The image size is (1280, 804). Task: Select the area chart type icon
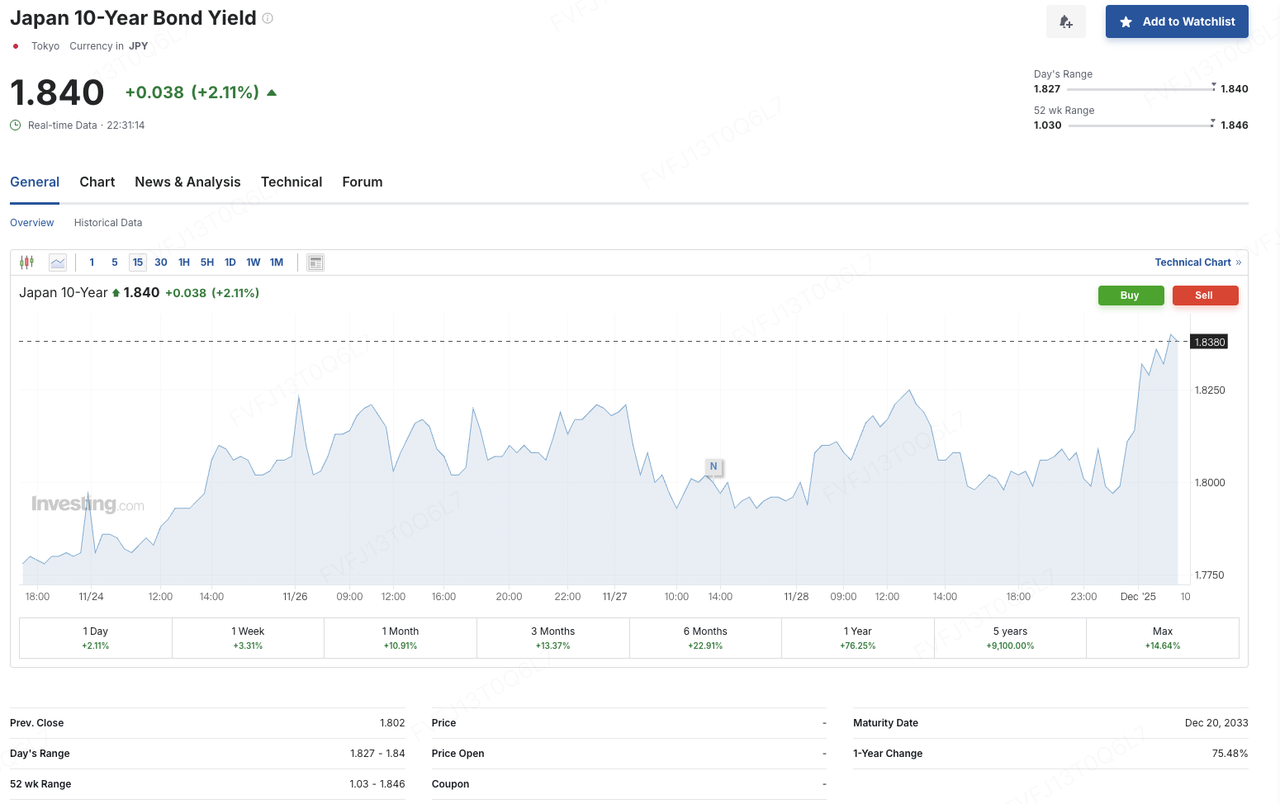click(58, 262)
